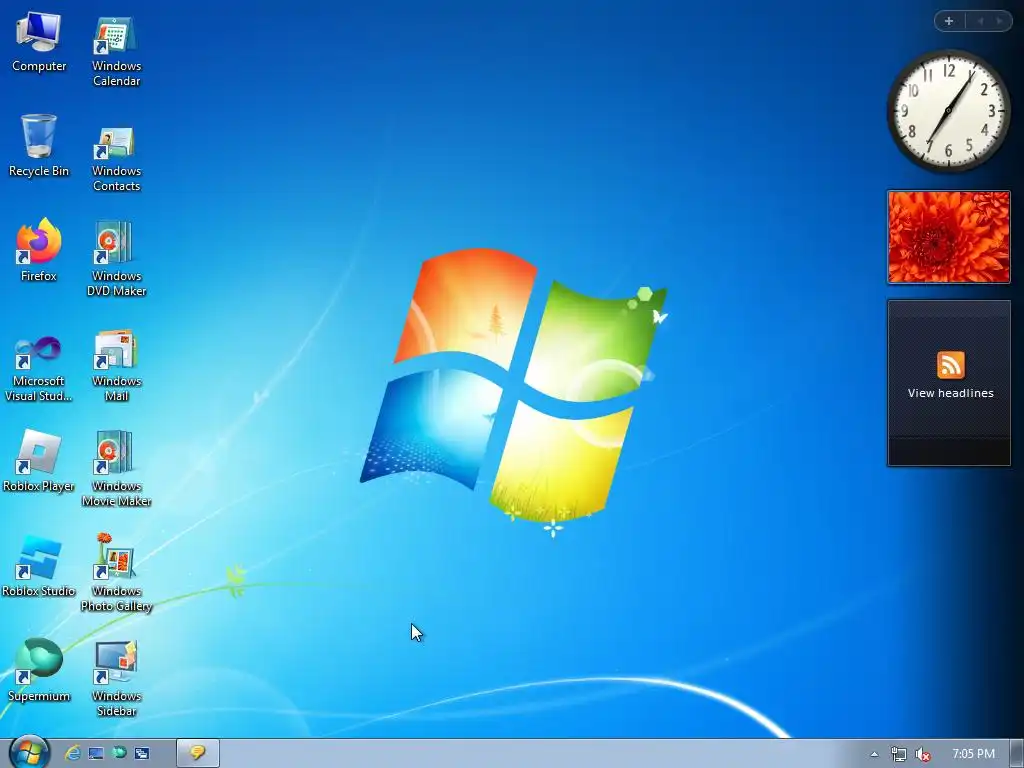Open the Computer desktop icon

39,42
